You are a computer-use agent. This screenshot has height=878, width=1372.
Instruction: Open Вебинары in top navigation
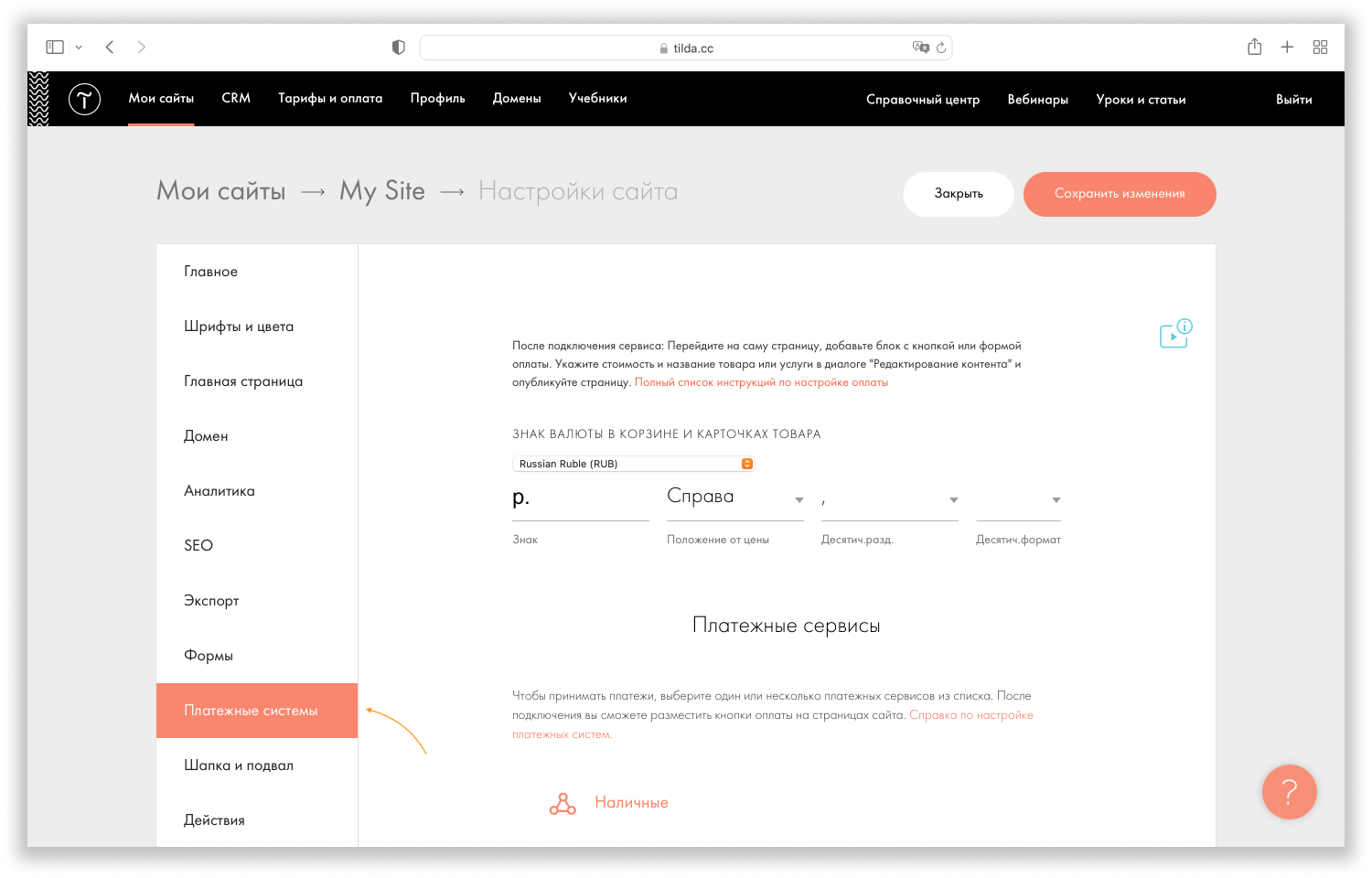(x=1038, y=100)
